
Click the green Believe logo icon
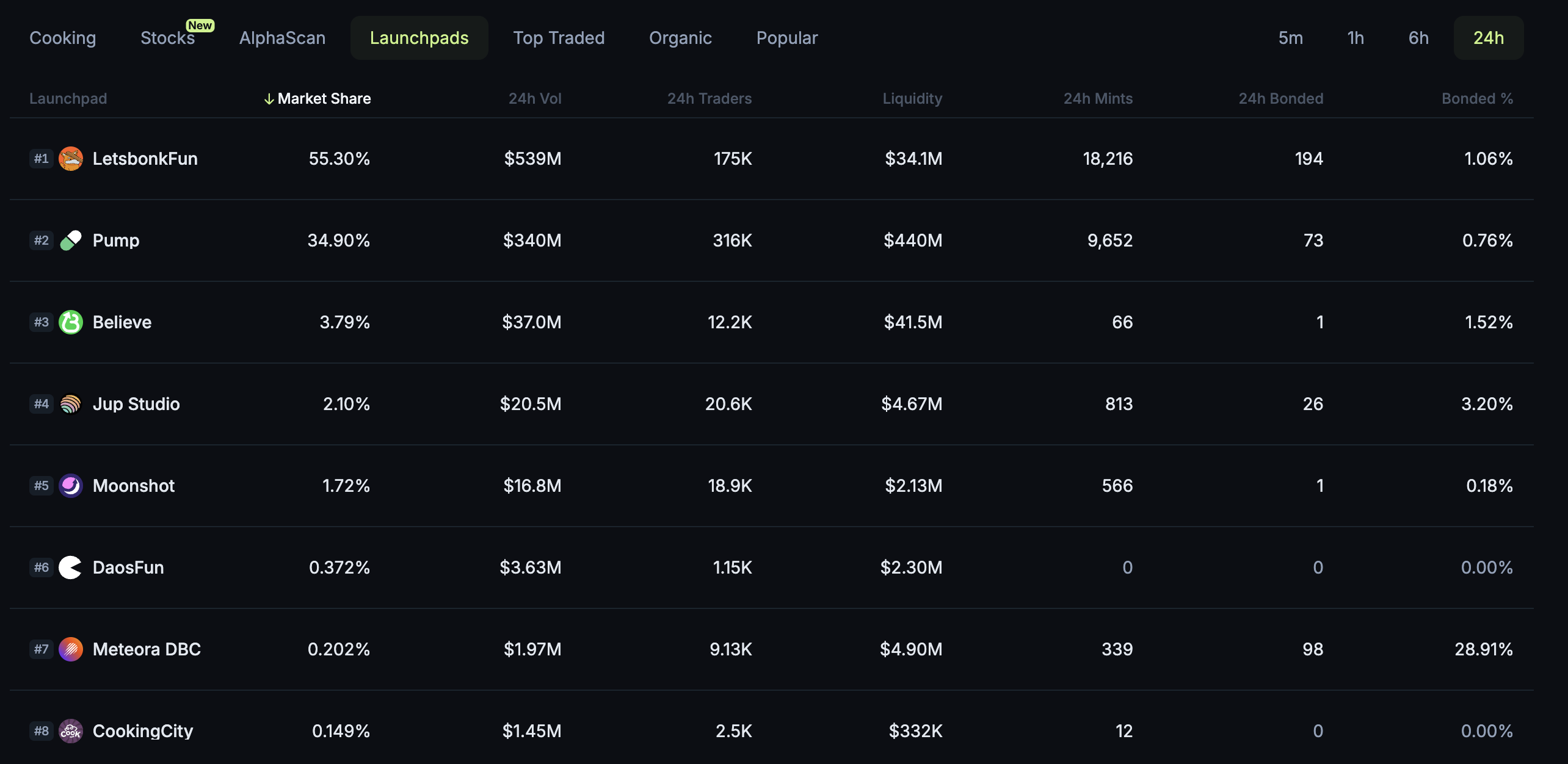coord(71,322)
